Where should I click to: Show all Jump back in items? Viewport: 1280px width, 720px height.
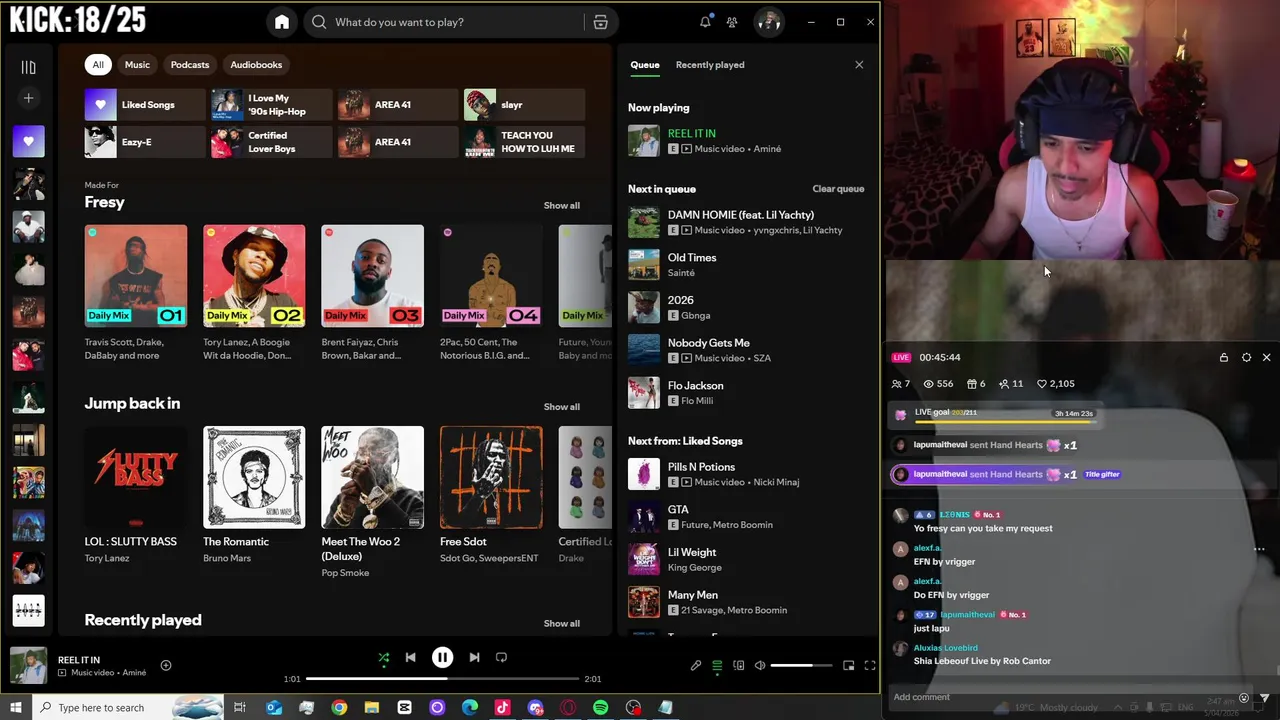coord(561,407)
